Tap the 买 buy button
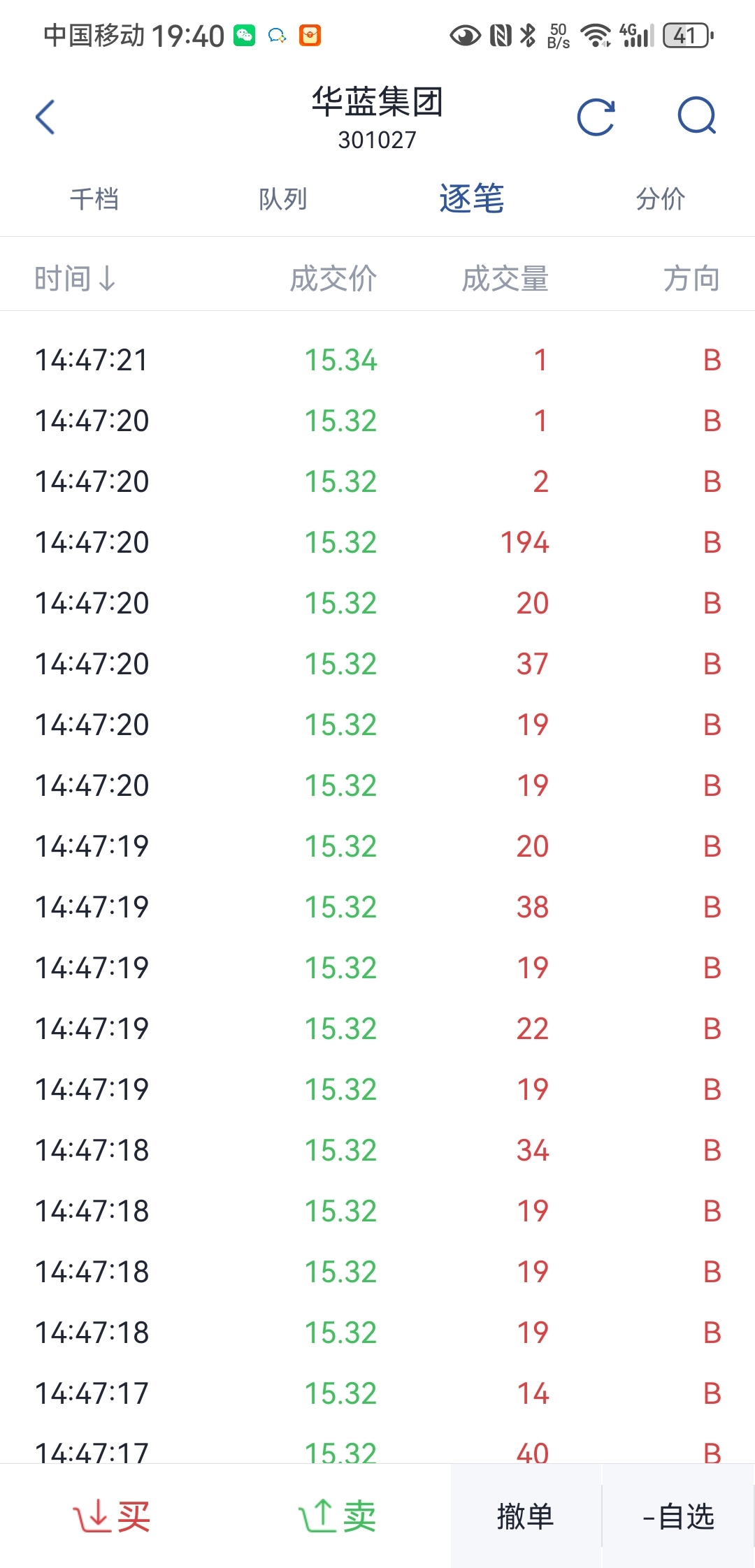The image size is (755, 1568). [113, 1516]
